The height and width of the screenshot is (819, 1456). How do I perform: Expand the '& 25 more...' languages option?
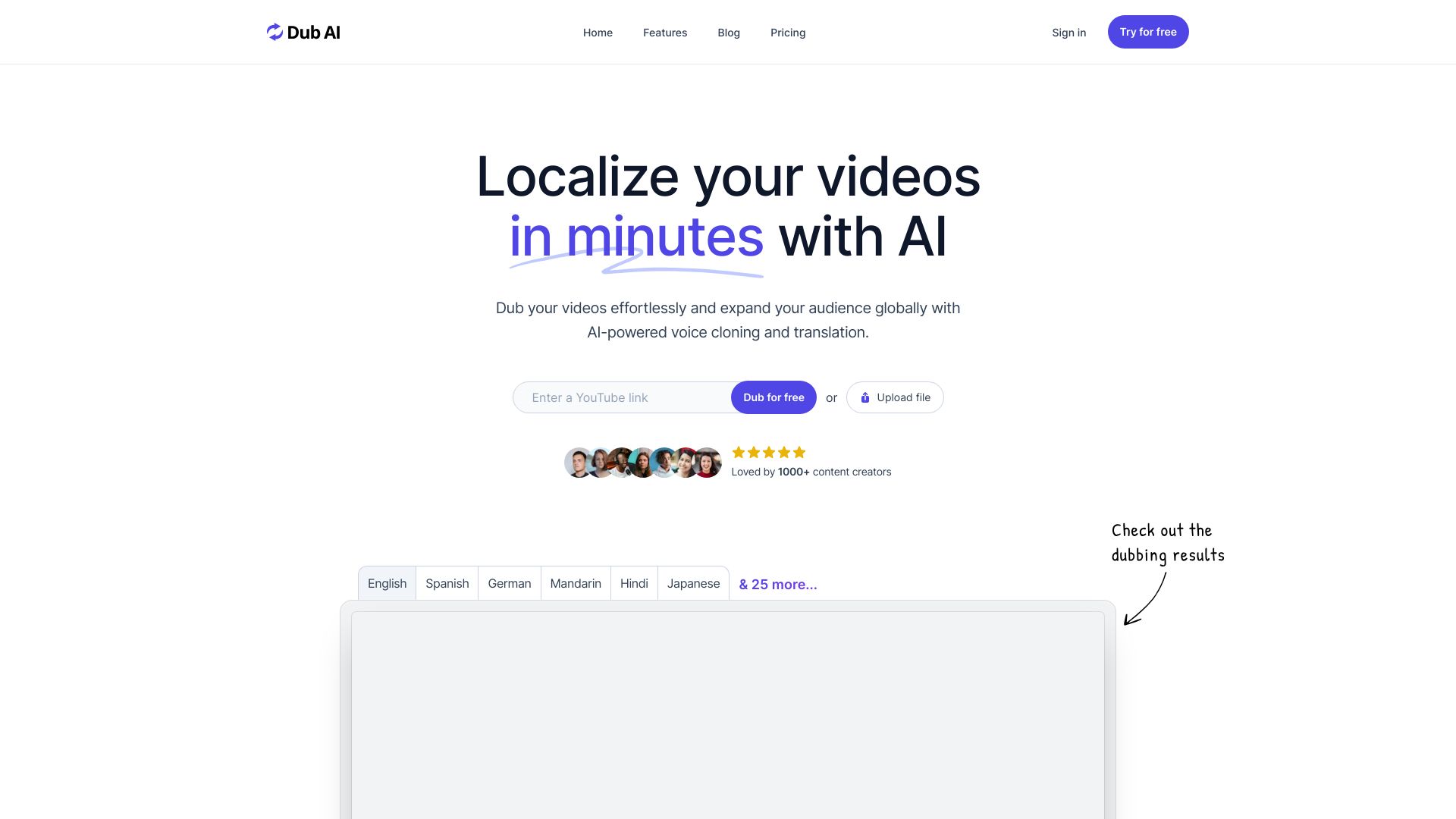pyautogui.click(x=778, y=584)
